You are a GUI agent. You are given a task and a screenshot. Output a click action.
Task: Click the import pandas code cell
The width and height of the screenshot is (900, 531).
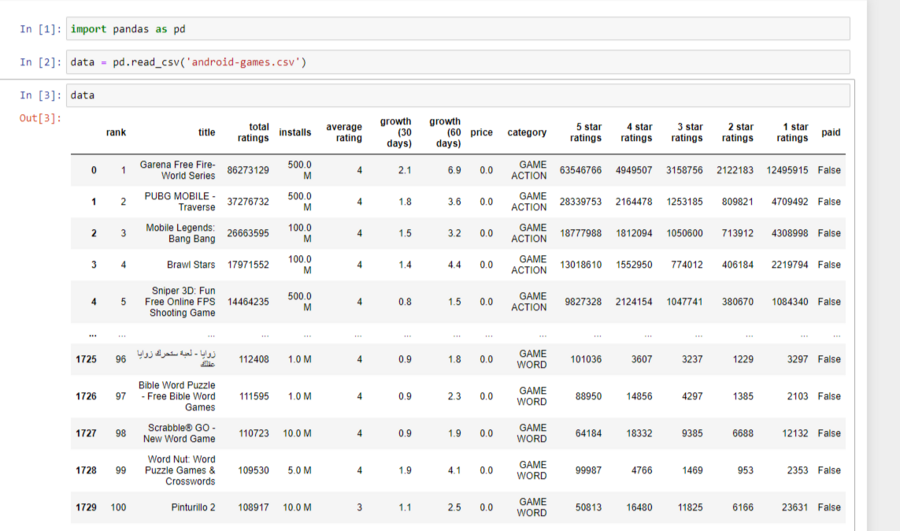457,29
